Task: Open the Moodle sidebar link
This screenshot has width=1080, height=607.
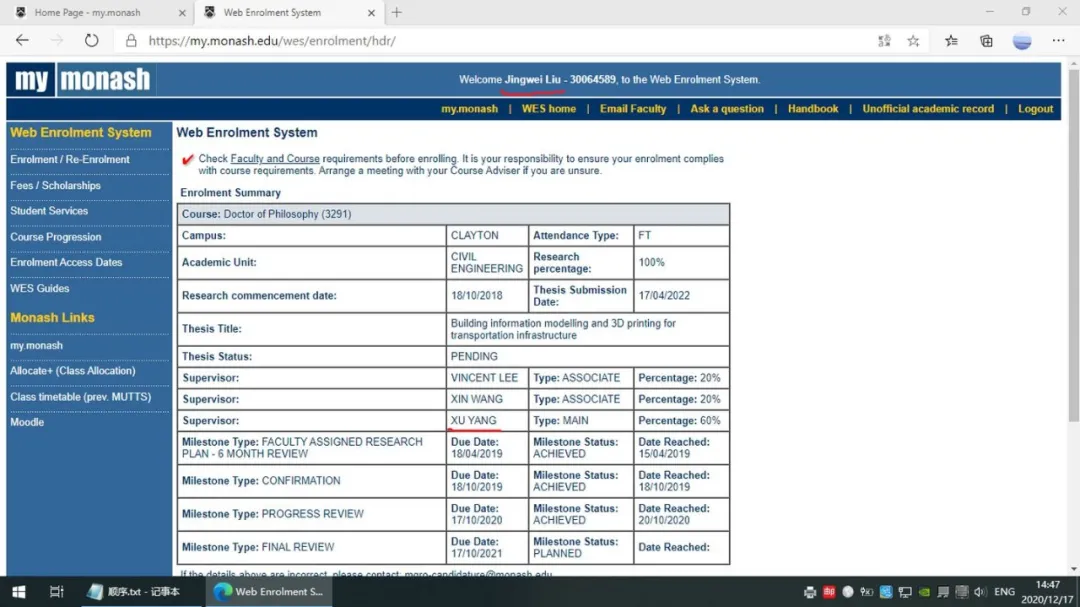Action: (x=27, y=422)
